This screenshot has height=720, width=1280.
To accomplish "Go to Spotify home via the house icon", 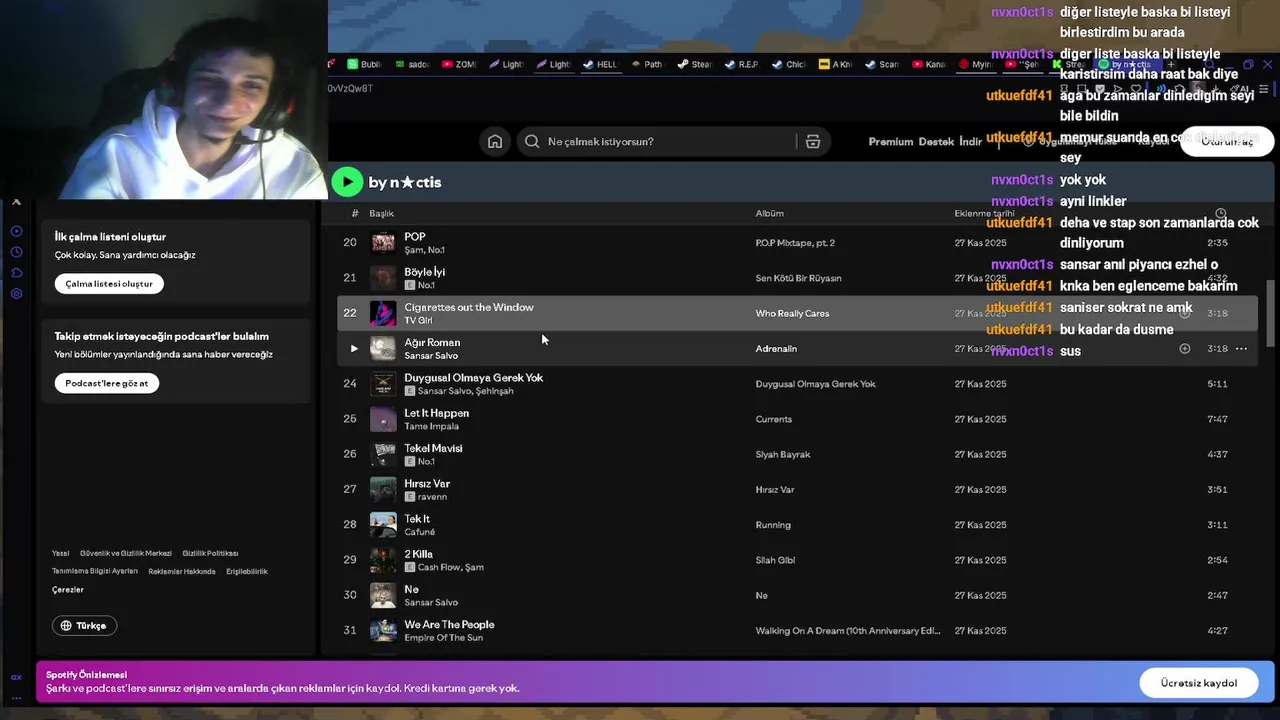I will [495, 142].
